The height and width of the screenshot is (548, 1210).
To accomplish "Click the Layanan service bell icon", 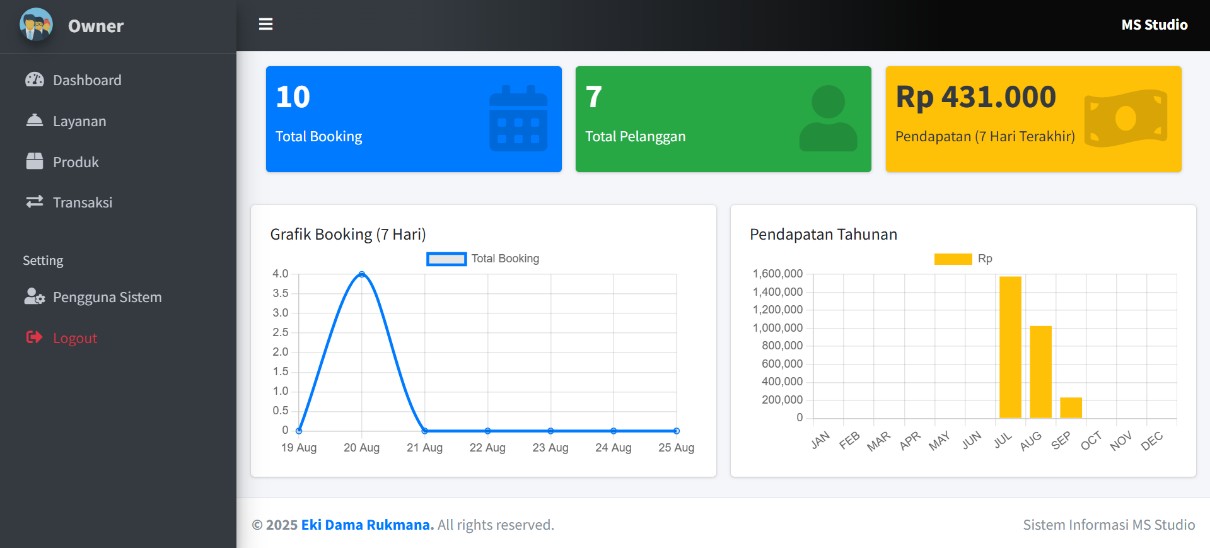I will [35, 121].
